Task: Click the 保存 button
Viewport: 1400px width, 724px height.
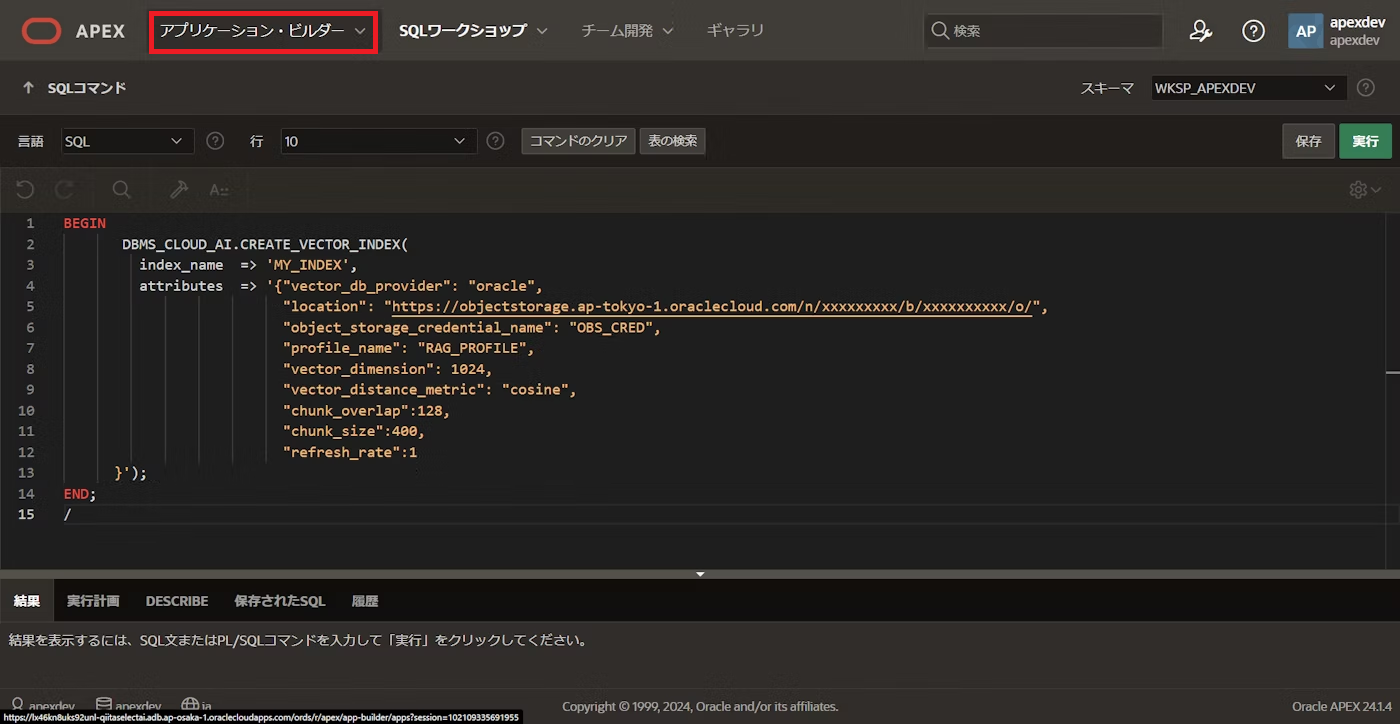Action: pos(1308,141)
